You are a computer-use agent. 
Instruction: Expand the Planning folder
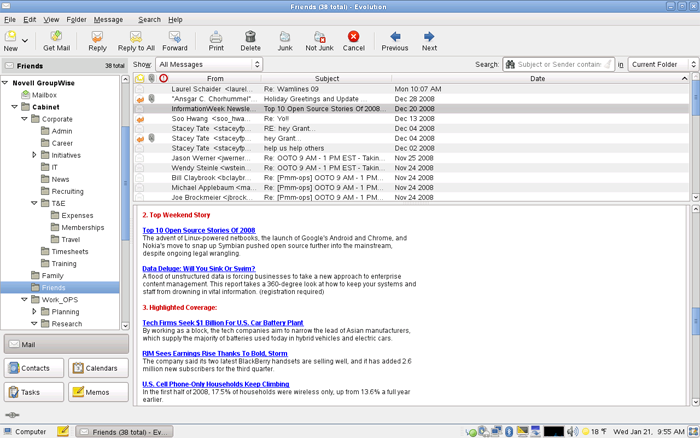pyautogui.click(x=34, y=312)
